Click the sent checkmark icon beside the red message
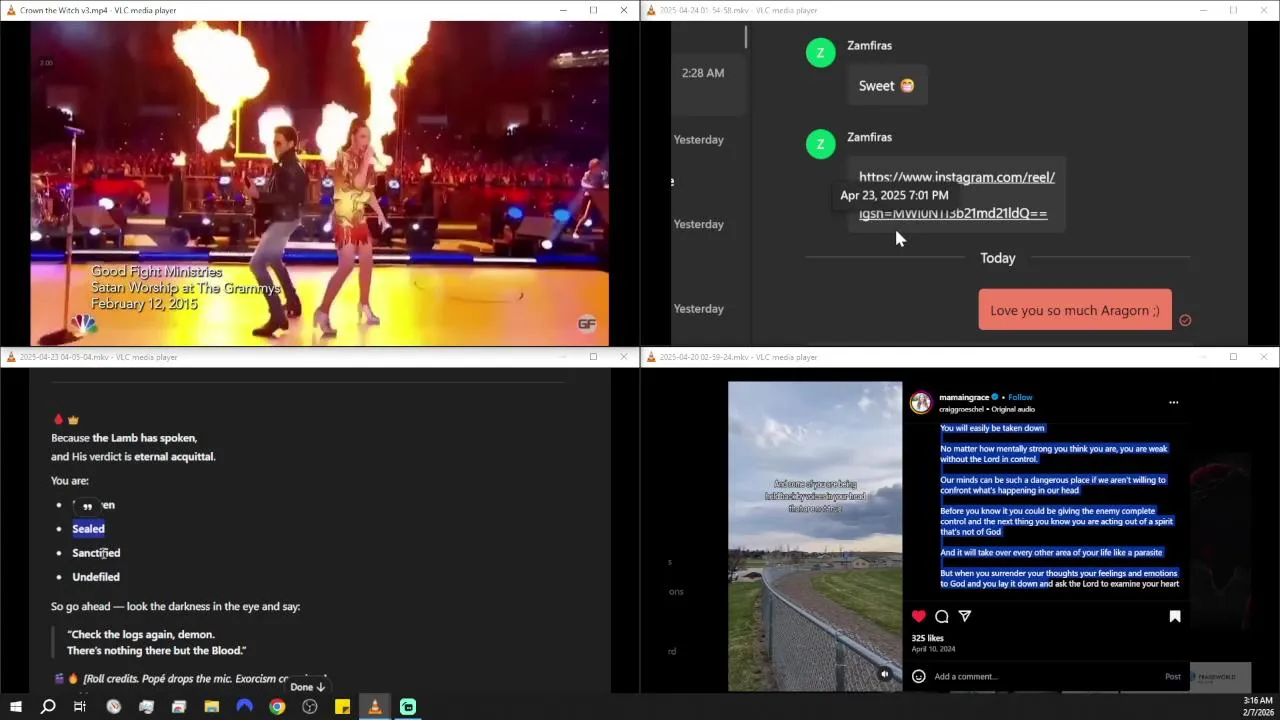The height and width of the screenshot is (720, 1280). tap(1185, 320)
